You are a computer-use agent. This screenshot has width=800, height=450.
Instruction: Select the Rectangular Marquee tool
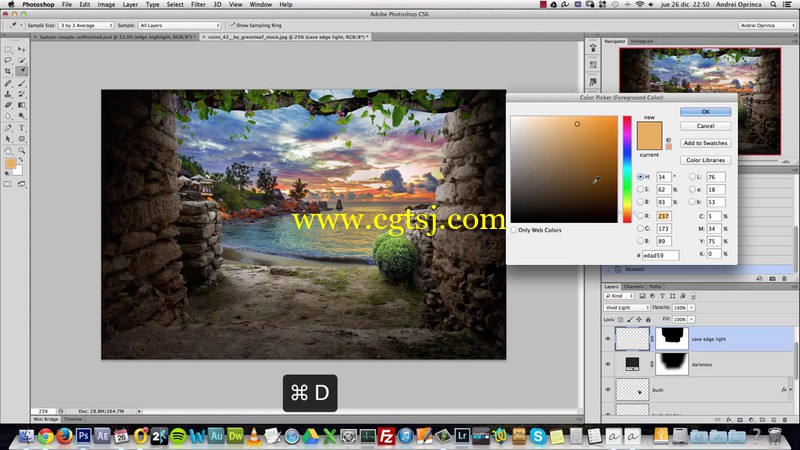coord(8,49)
